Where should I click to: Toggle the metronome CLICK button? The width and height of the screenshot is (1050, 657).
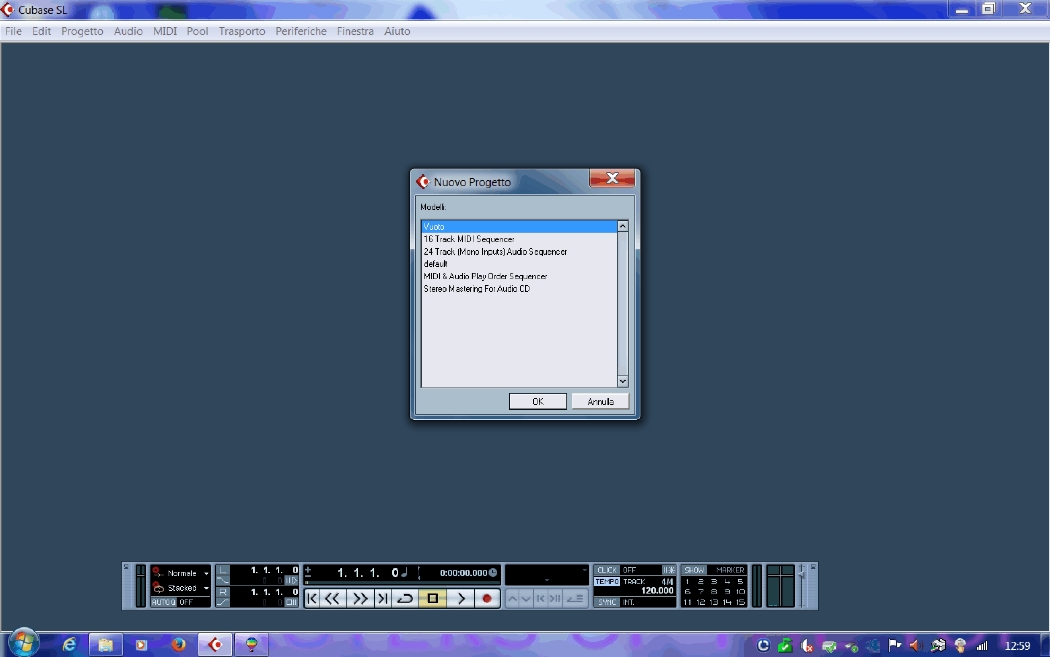607,570
